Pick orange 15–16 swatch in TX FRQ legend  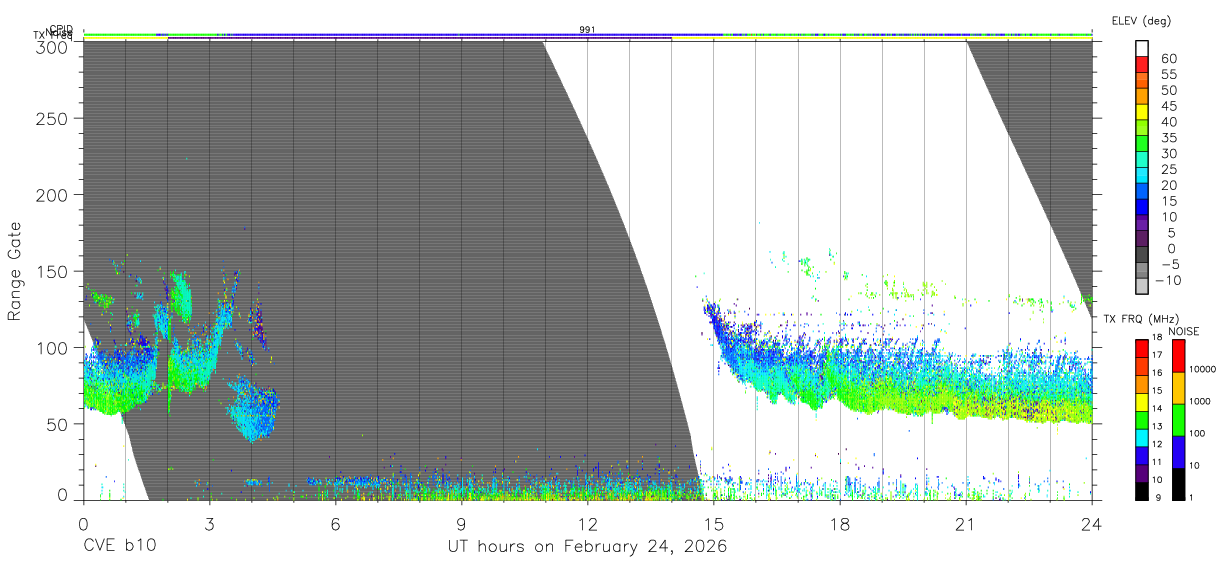point(1142,384)
